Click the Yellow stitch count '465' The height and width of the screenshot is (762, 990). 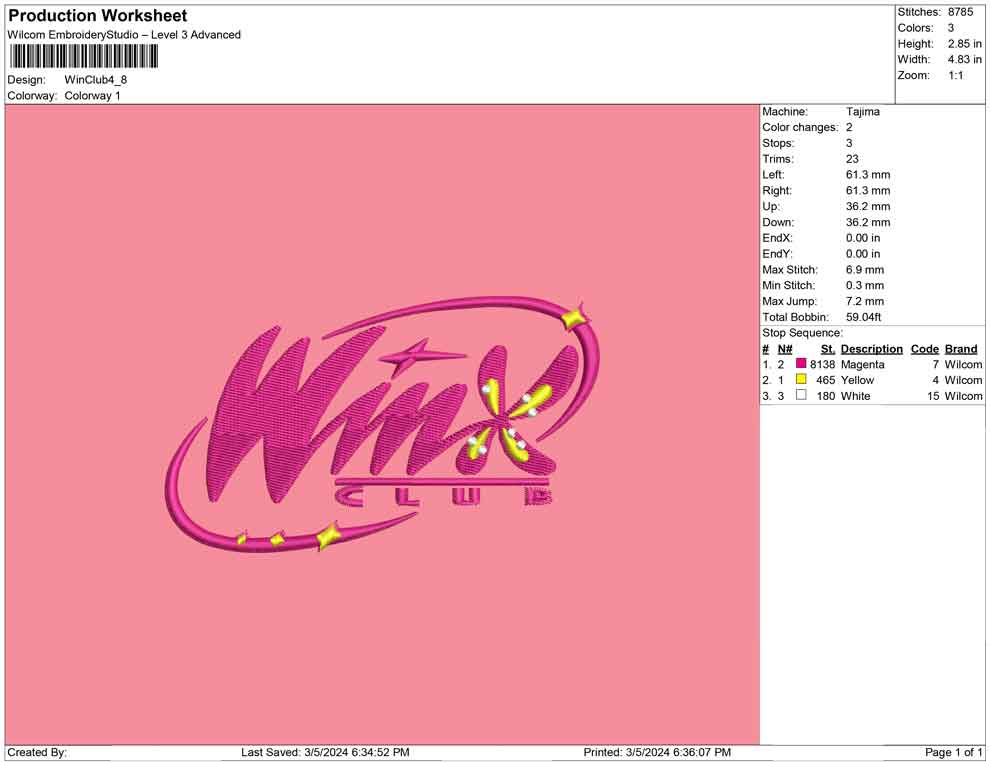(825, 380)
